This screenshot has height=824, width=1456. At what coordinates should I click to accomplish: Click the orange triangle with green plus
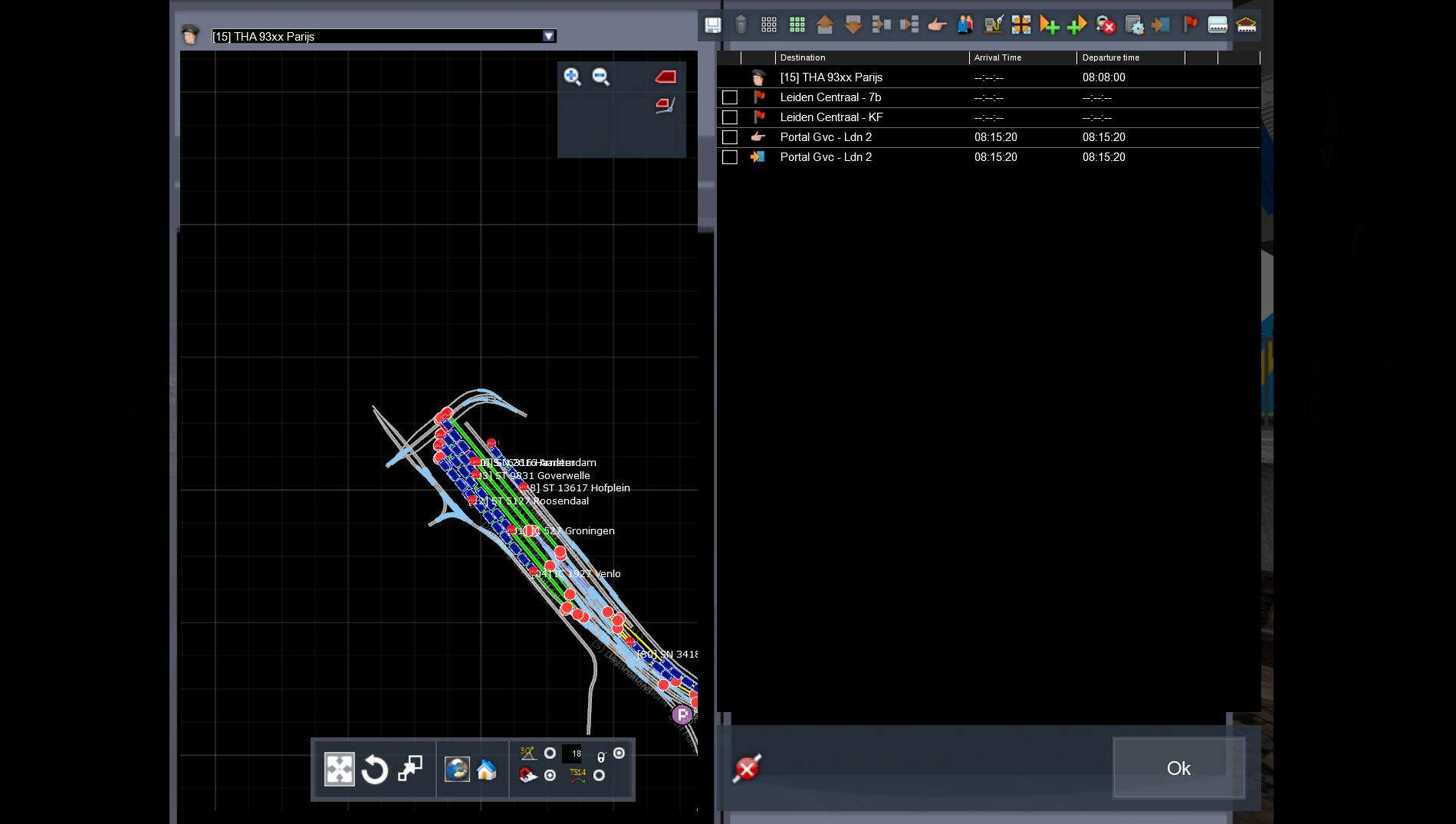click(1050, 25)
